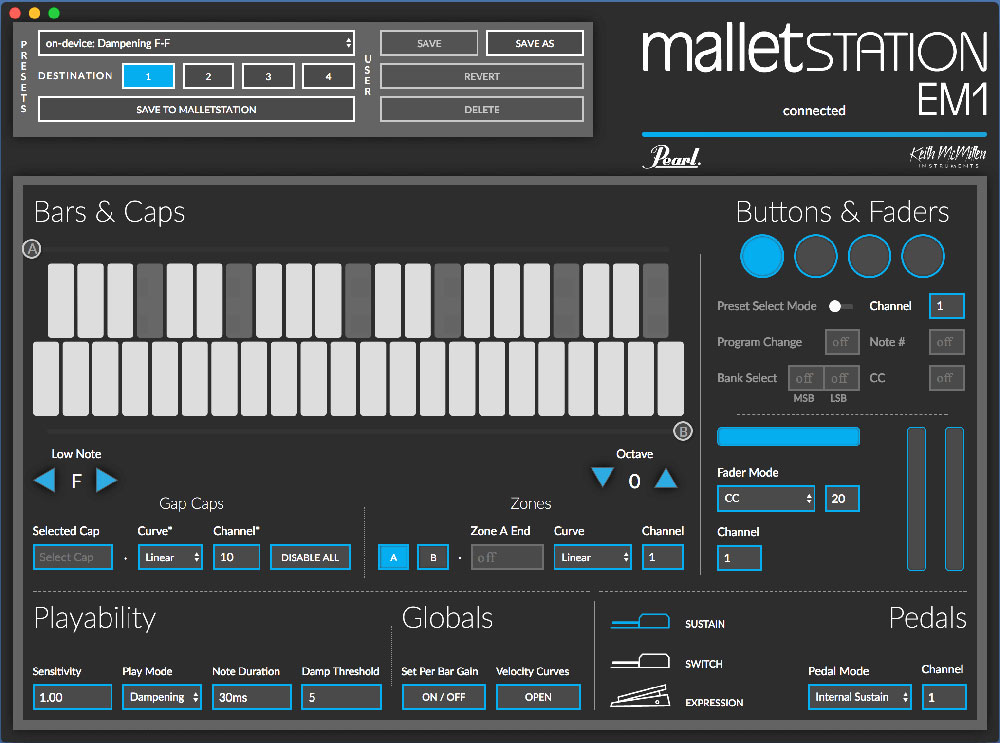Image resolution: width=1000 pixels, height=743 pixels.
Task: Click the sustain pedal icon
Action: (x=640, y=623)
